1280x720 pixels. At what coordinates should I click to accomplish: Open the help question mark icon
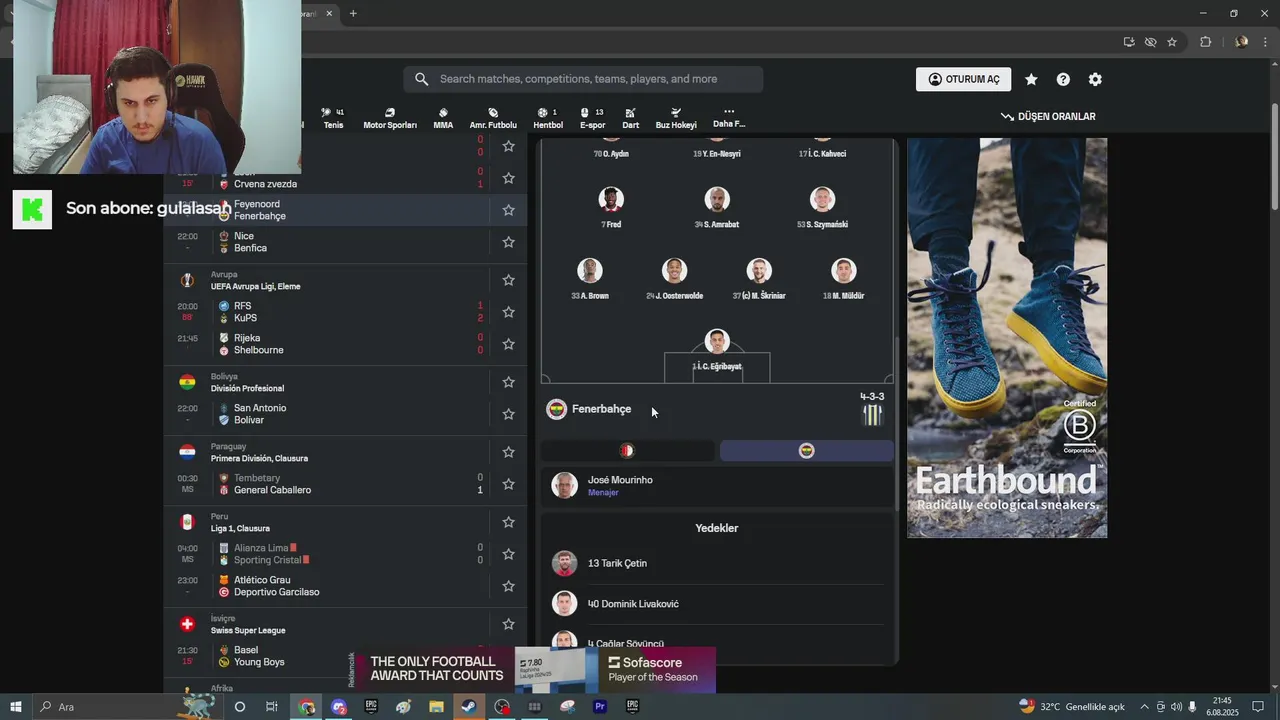pyautogui.click(x=1063, y=79)
